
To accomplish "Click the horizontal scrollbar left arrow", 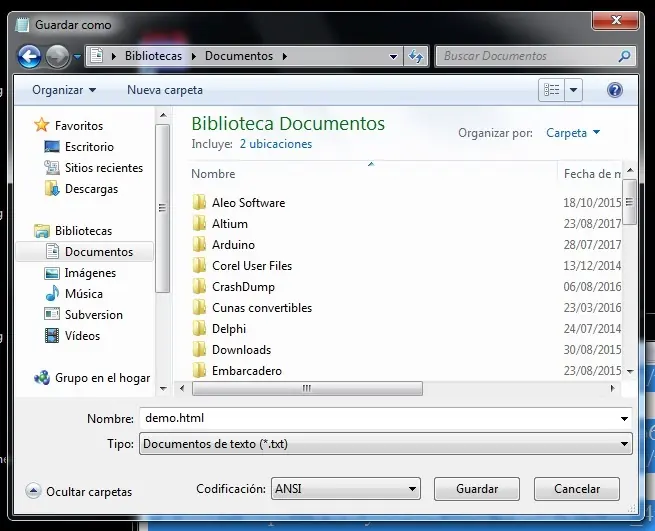I will [182, 389].
